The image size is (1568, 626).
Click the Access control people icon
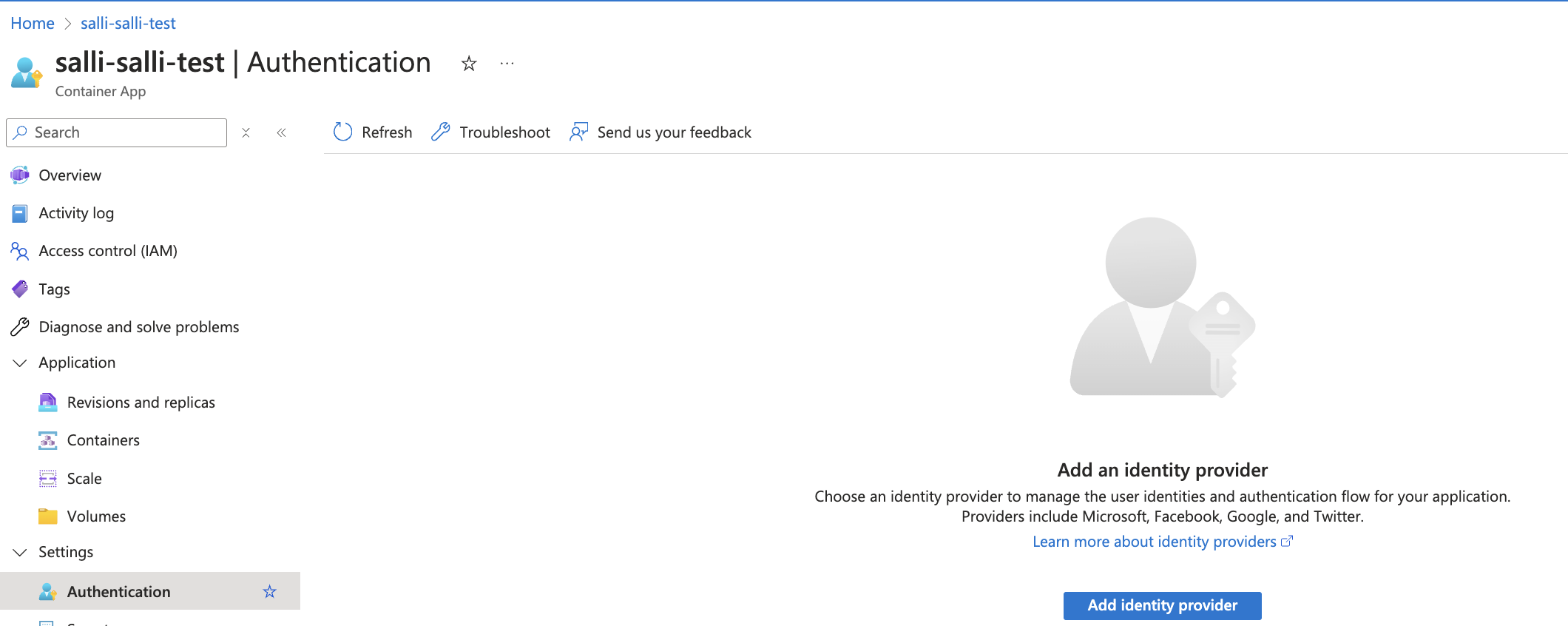[x=20, y=251]
